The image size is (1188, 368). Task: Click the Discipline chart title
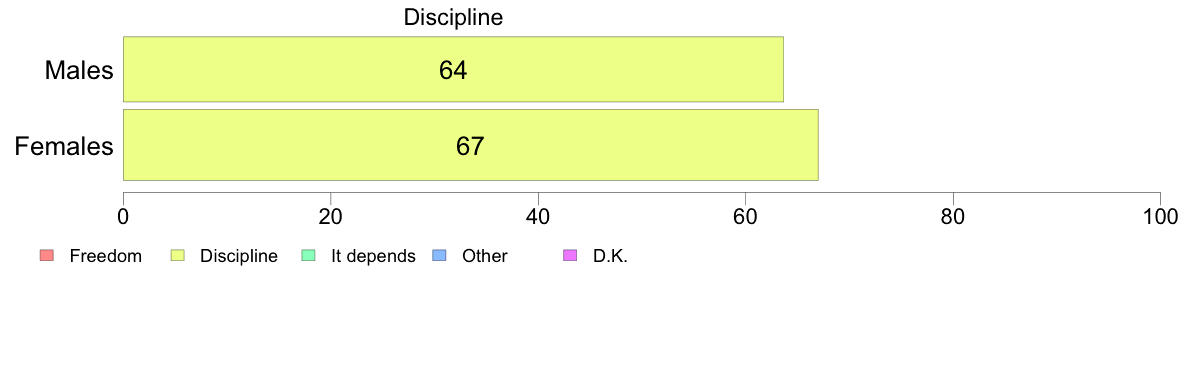pos(453,17)
